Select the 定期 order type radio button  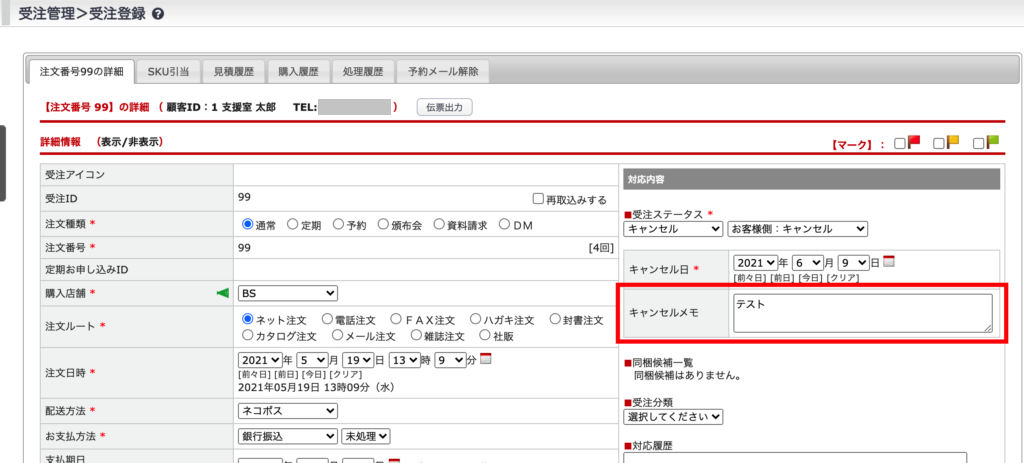293,224
